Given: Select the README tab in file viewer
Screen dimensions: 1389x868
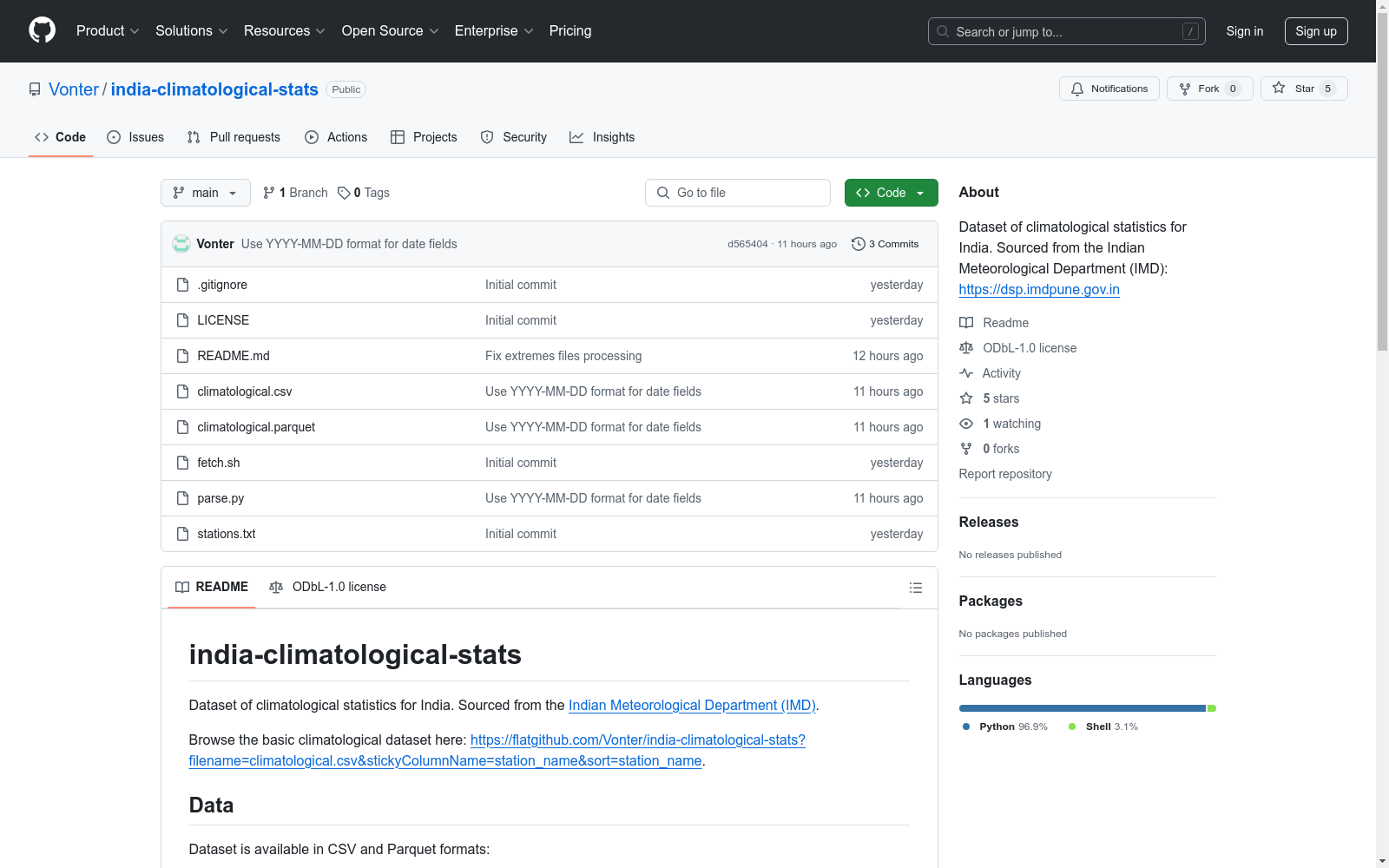Looking at the screenshot, I should pos(212,587).
